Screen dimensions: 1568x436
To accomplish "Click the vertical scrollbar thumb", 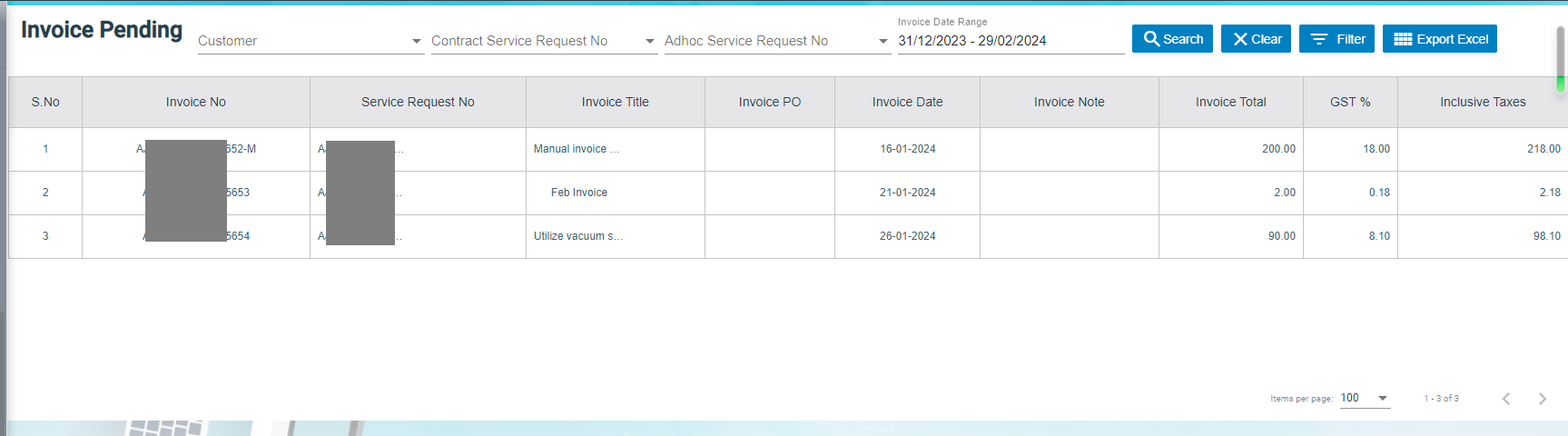I will [x=1560, y=59].
